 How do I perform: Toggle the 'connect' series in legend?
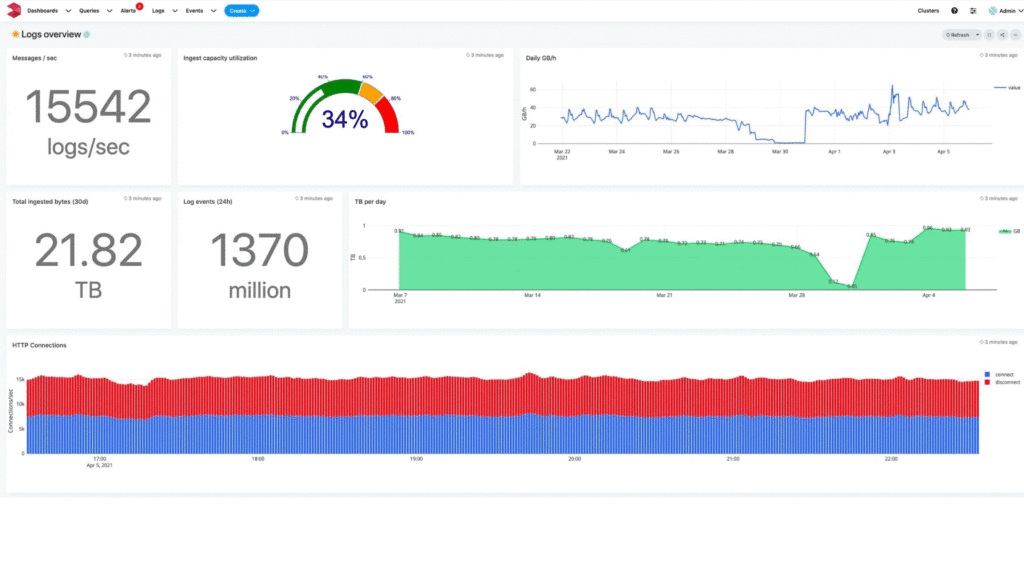point(1000,375)
